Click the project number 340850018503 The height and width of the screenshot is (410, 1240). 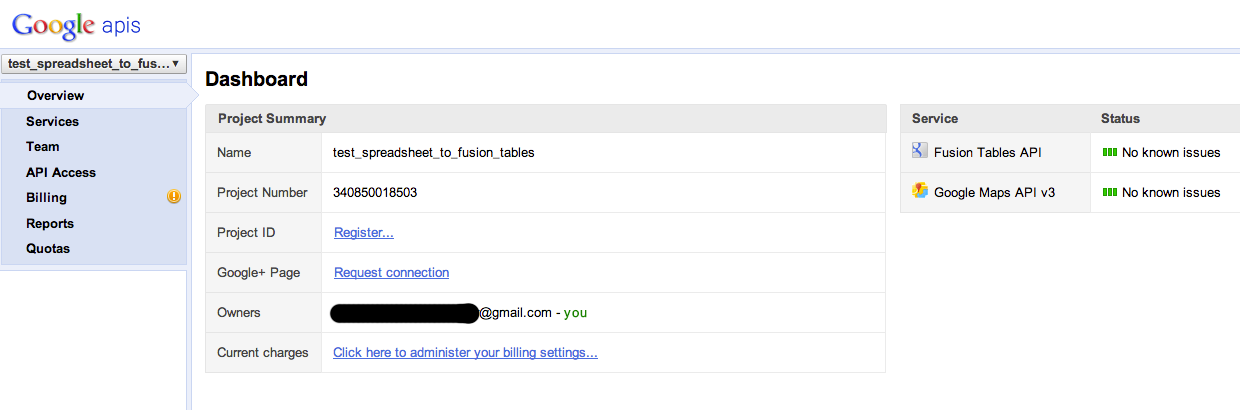375,193
